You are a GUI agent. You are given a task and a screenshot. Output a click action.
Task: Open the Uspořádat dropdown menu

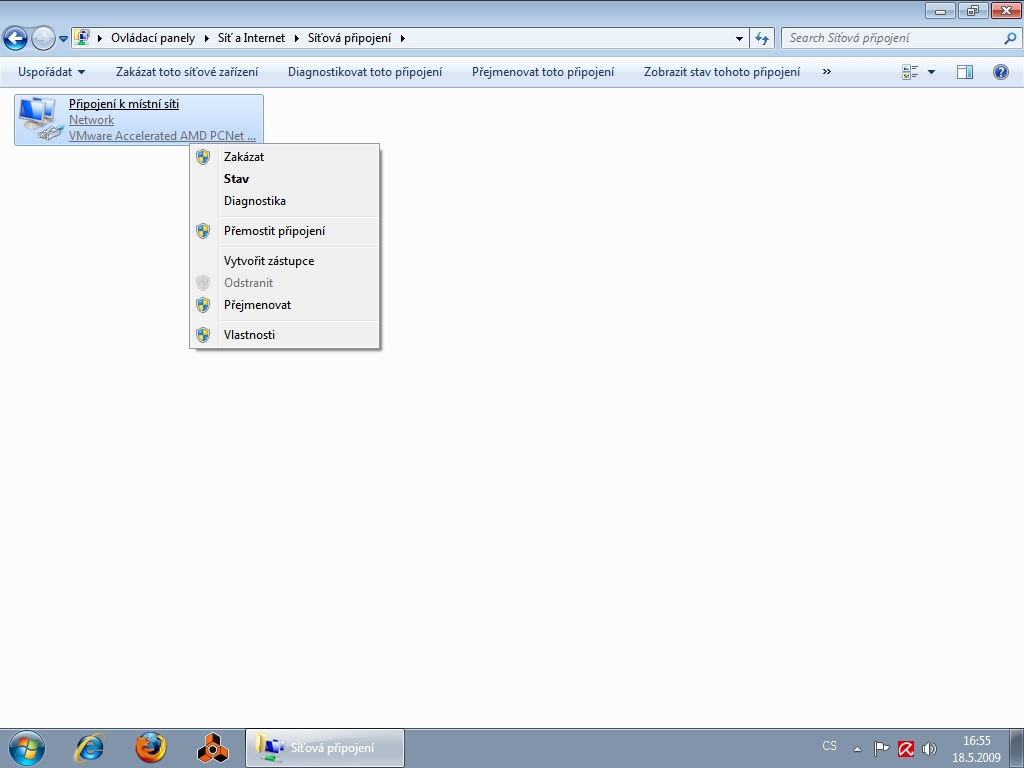(x=51, y=72)
